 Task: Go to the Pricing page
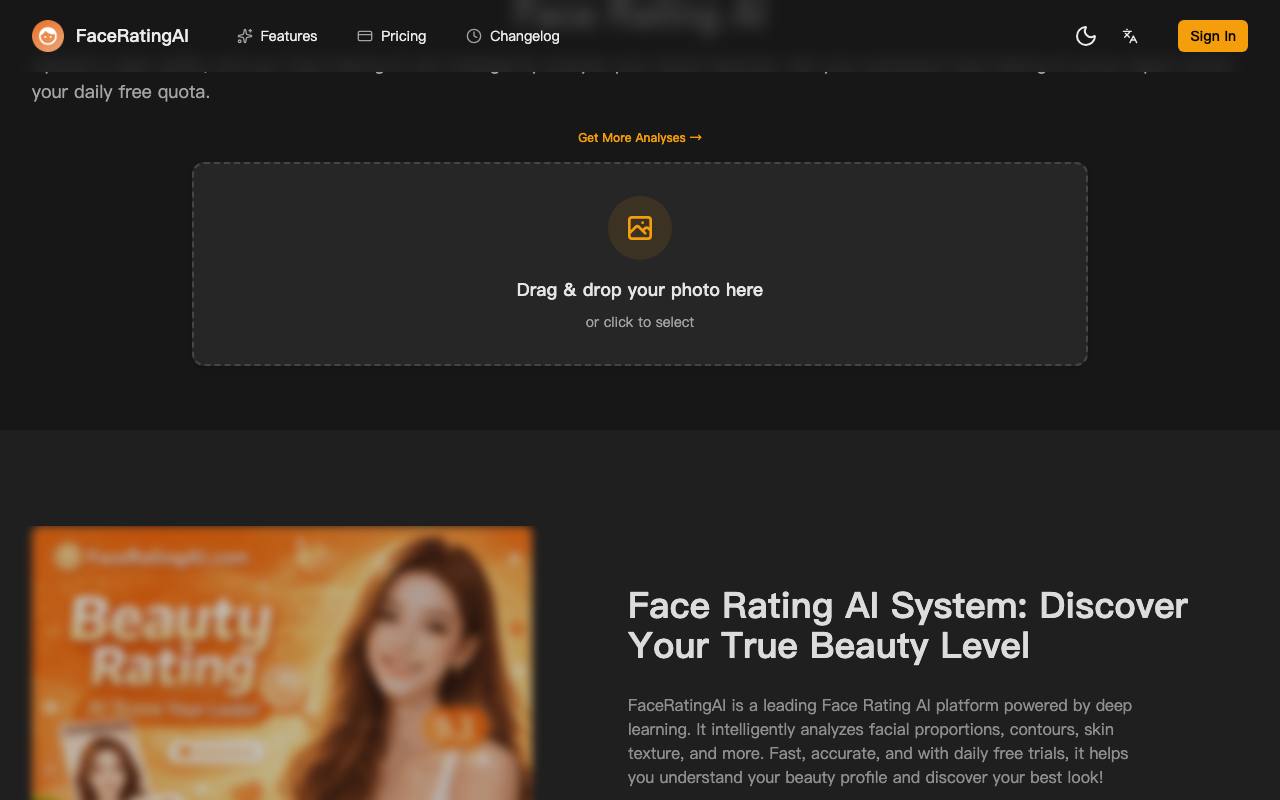point(392,36)
